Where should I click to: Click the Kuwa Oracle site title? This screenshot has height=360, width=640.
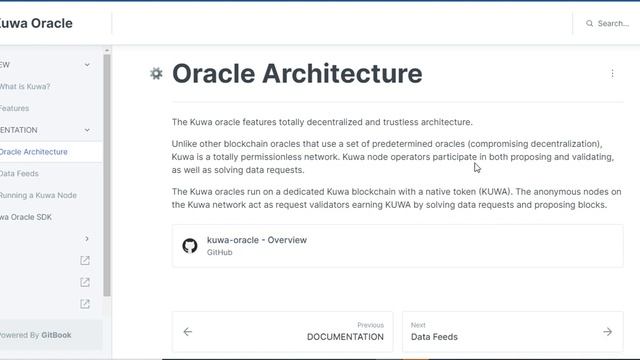tap(36, 23)
